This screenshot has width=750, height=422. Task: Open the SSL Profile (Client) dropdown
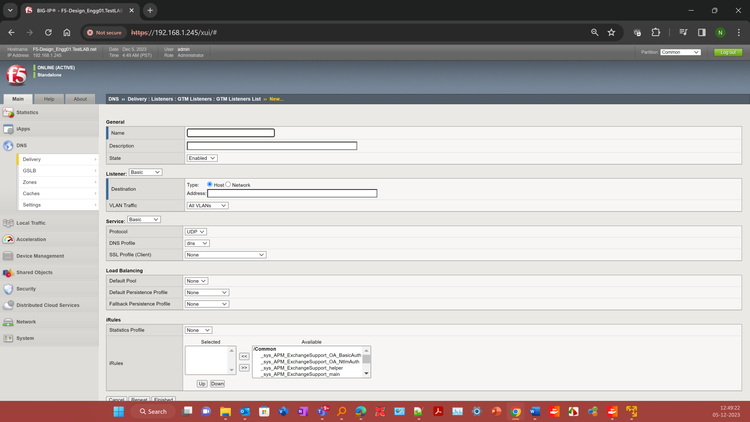tap(226, 255)
